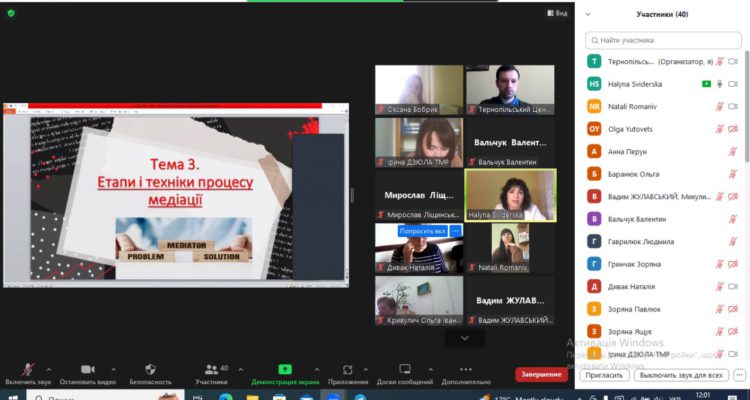Click the HS avatar of Halyna Sviderska

(x=594, y=84)
